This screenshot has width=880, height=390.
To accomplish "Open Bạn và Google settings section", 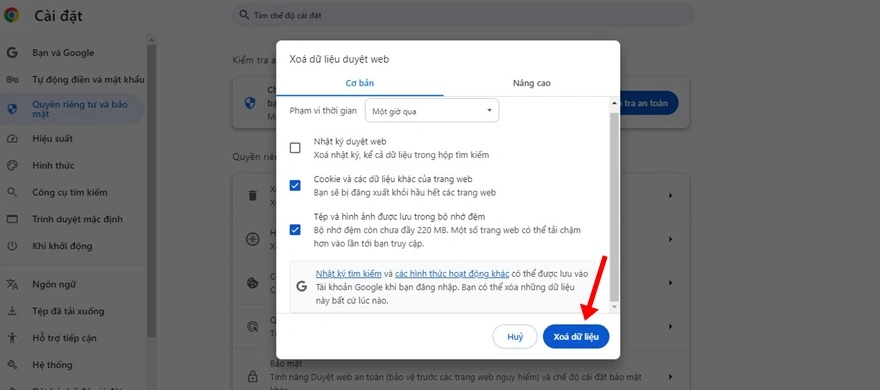I will (63, 53).
